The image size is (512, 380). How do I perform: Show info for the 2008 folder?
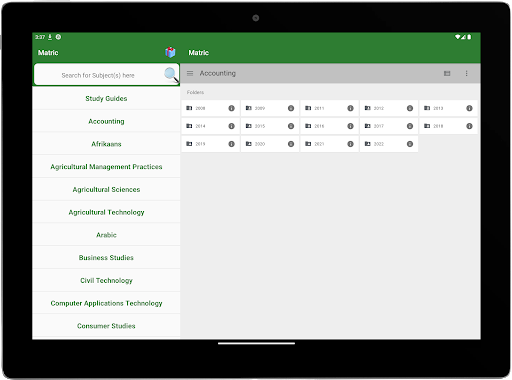pyautogui.click(x=231, y=108)
